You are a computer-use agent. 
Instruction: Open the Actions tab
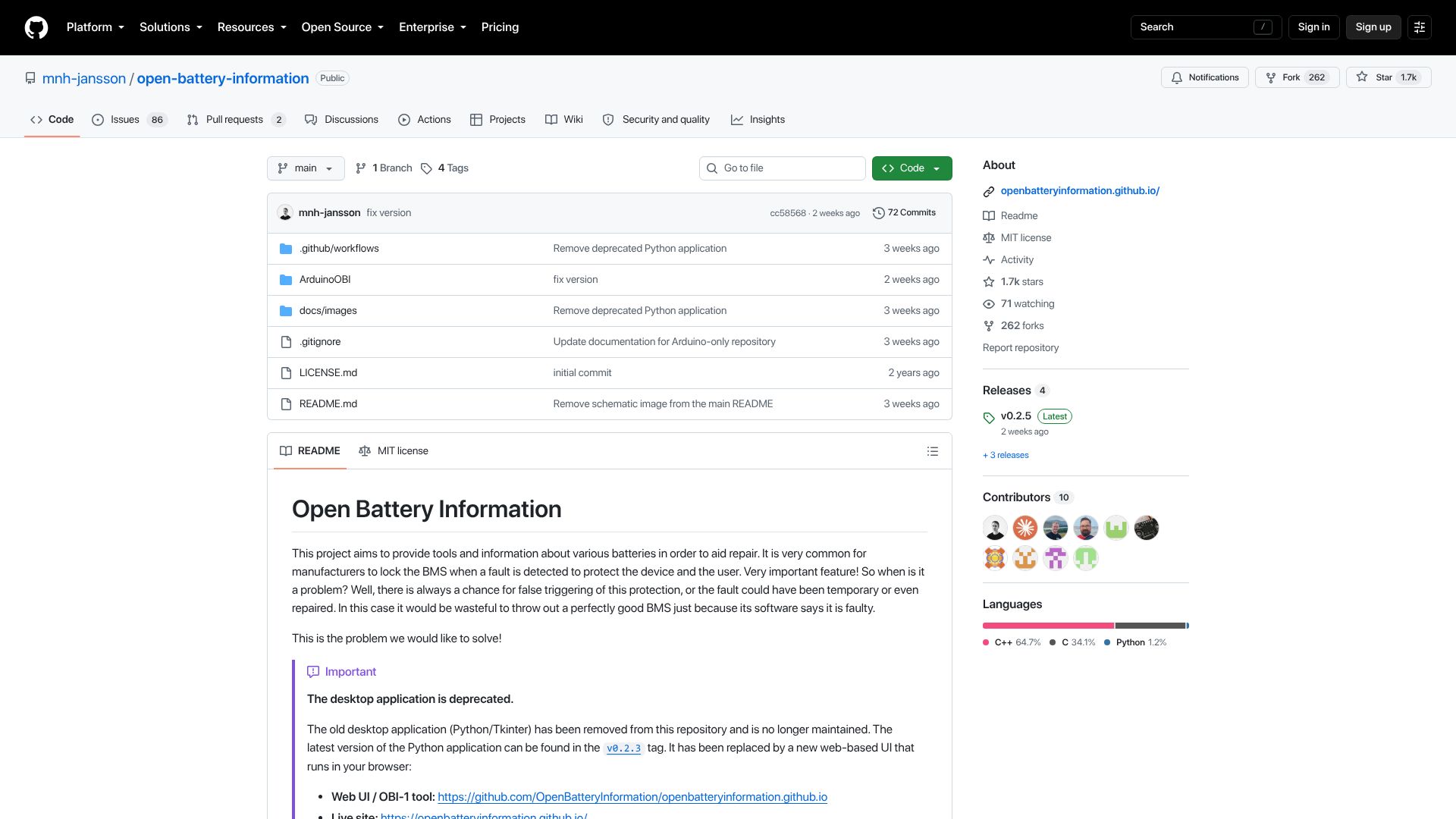click(x=425, y=120)
